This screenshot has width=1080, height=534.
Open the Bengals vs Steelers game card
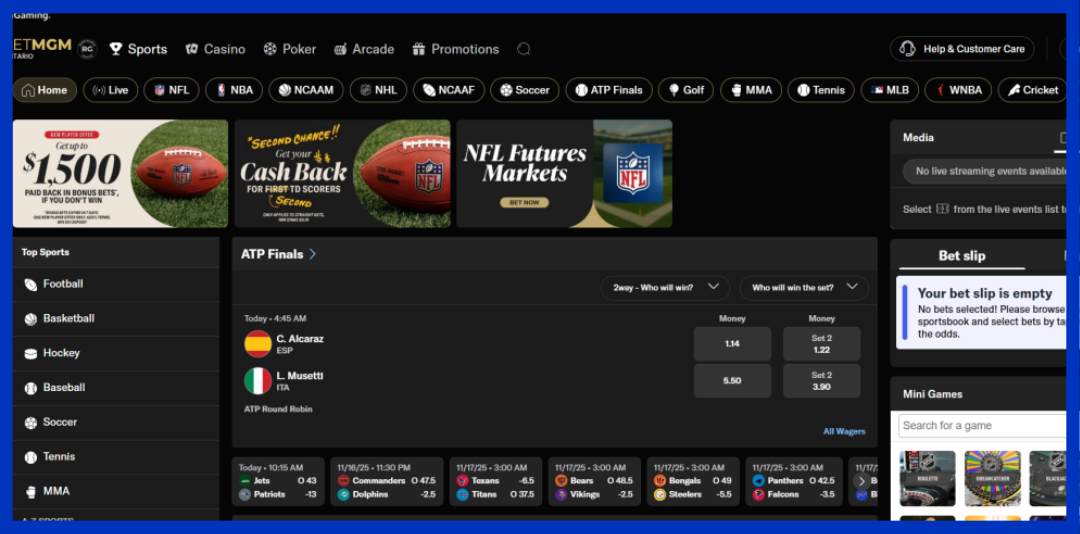[x=693, y=481]
